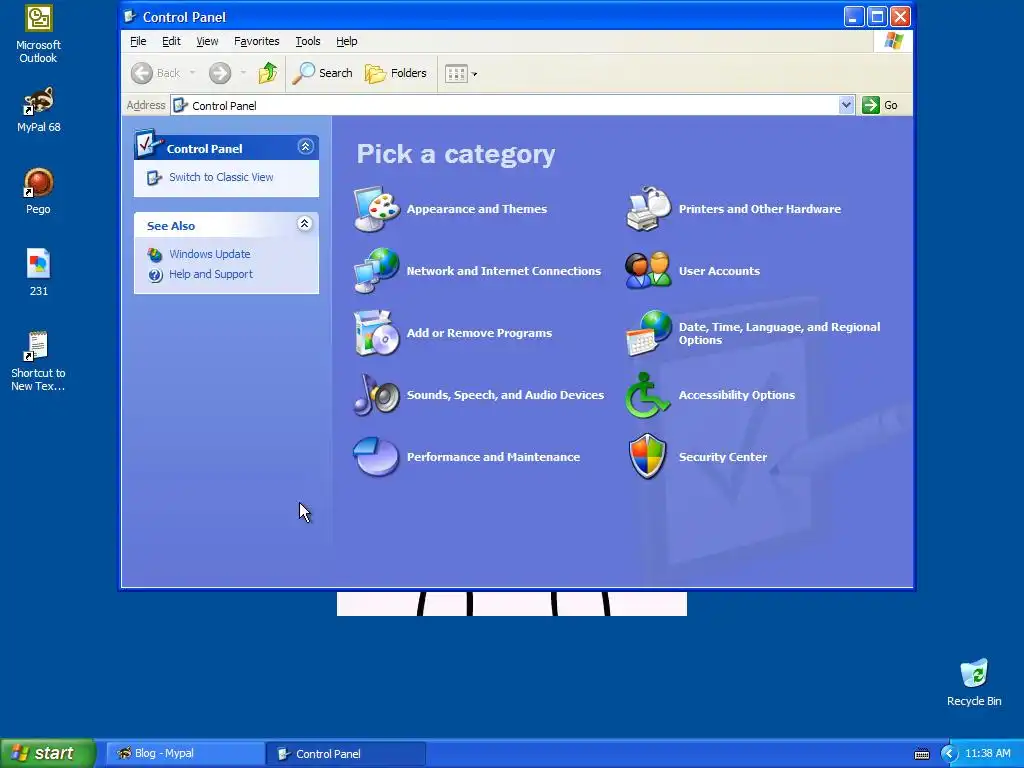The height and width of the screenshot is (768, 1024).
Task: Expand the Address bar dropdown
Action: 846,105
